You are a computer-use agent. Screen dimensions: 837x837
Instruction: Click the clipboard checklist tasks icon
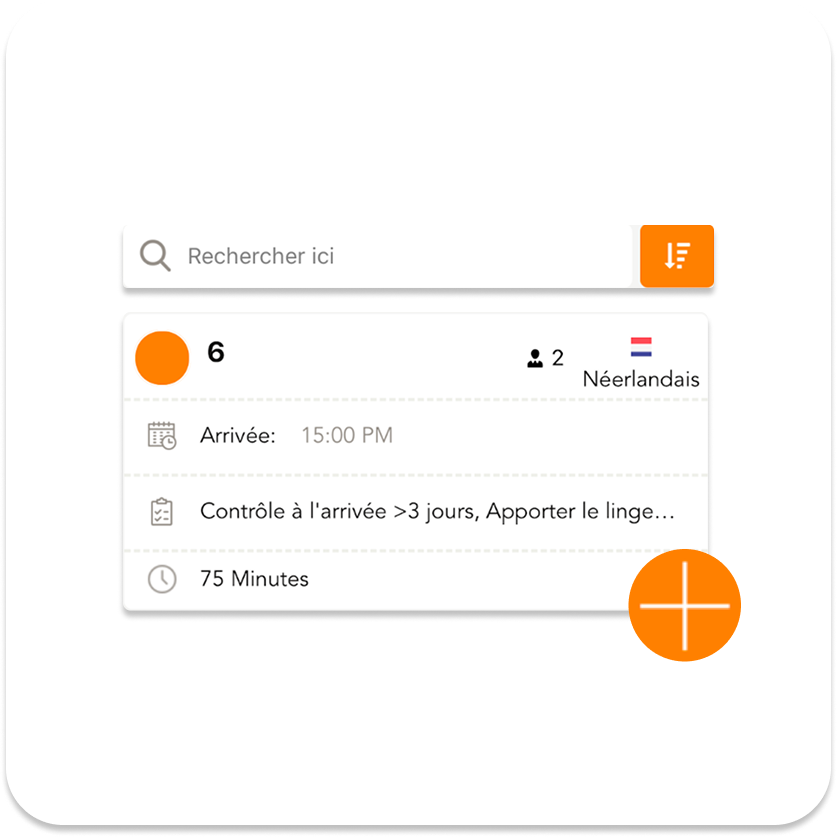pos(162,512)
